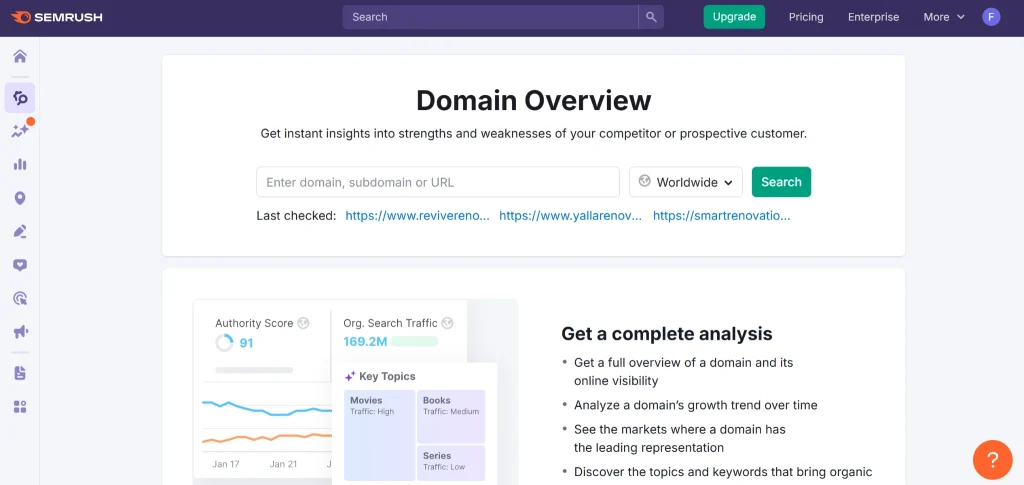Open the Enterprise page
Image resolution: width=1024 pixels, height=485 pixels.
point(873,18)
